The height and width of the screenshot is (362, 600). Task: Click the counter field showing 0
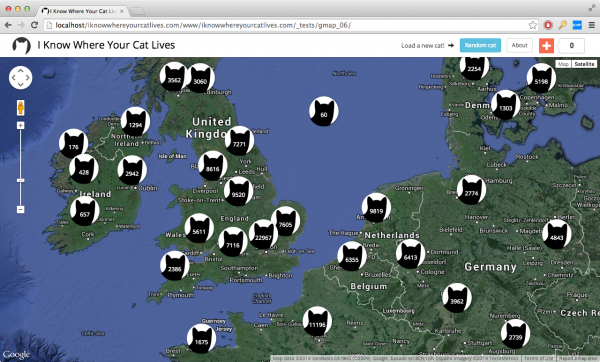click(571, 46)
